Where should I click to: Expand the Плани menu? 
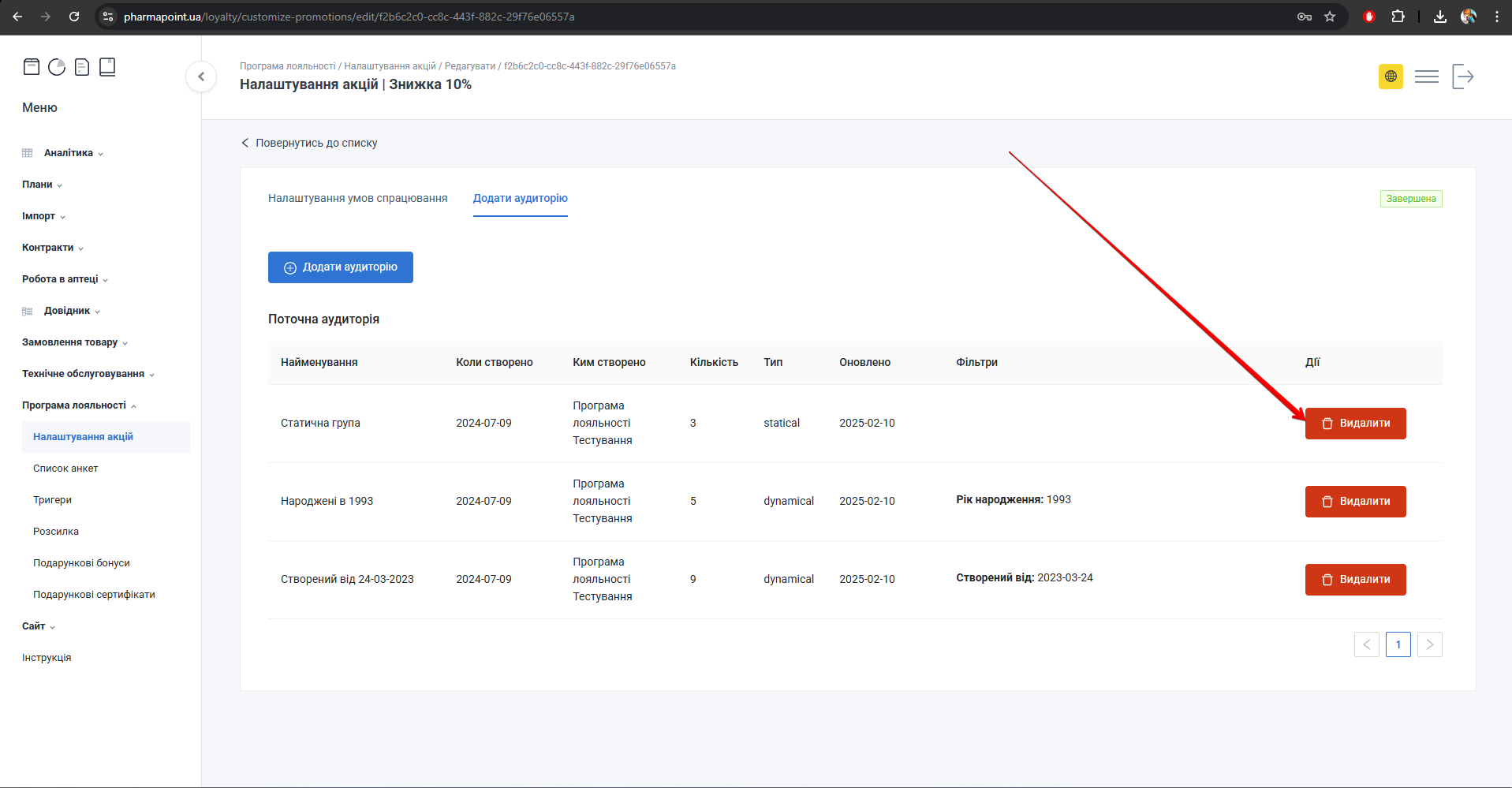(42, 185)
